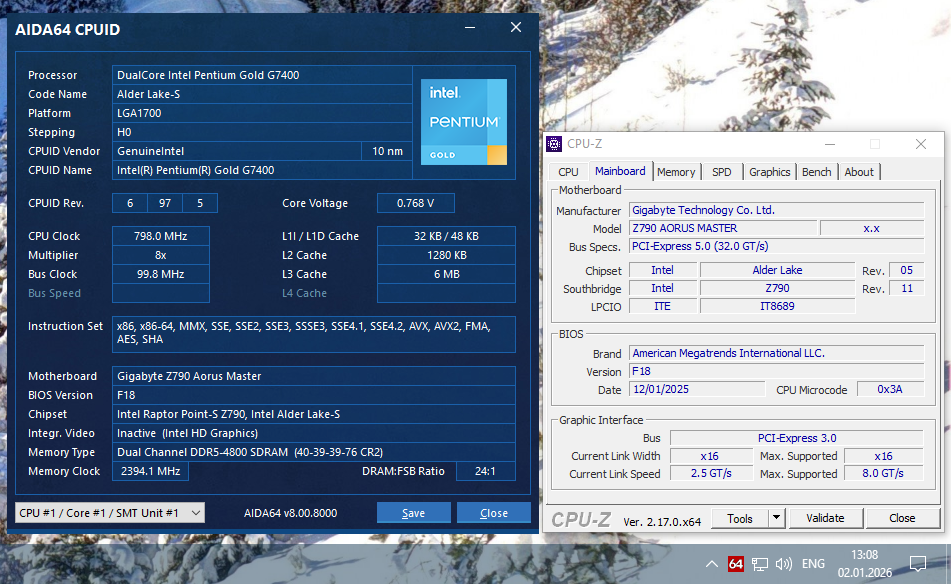Click the Integr. Video value Inactive (Intel HD Graphics)
Image resolution: width=951 pixels, height=584 pixels.
point(314,433)
